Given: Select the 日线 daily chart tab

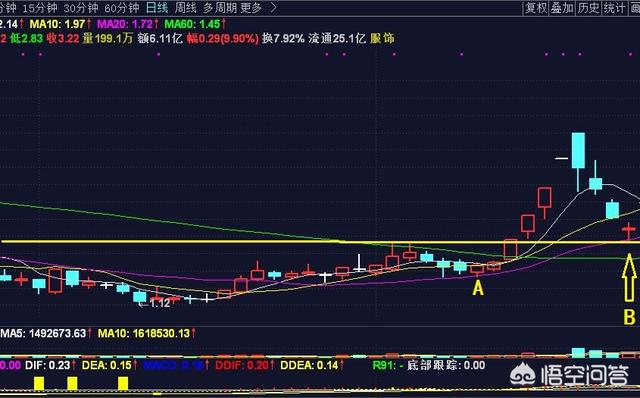Looking at the screenshot, I should 157,8.
